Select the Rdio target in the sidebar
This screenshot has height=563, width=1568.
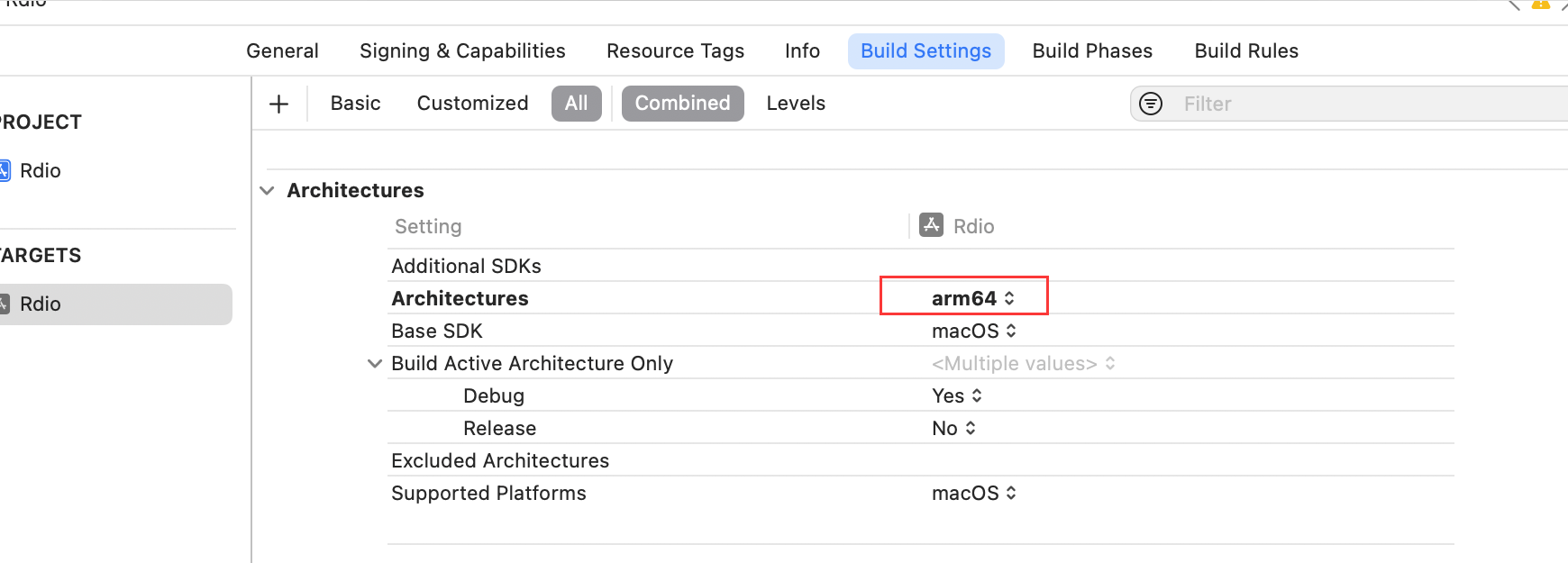[x=108, y=304]
